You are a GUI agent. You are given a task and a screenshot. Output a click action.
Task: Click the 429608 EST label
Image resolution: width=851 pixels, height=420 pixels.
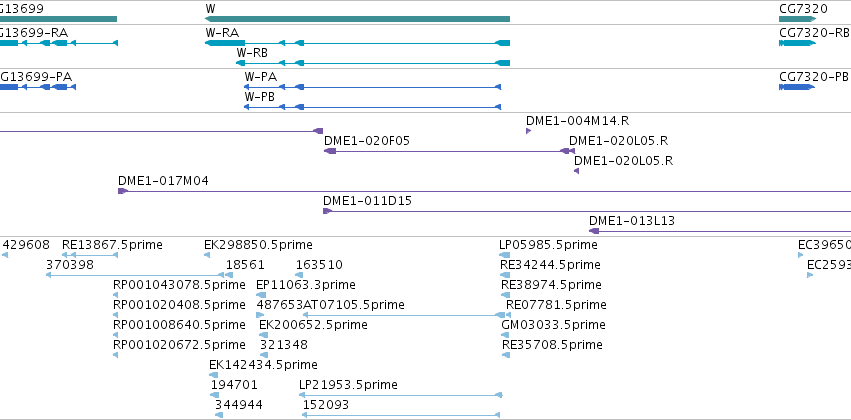click(26, 245)
